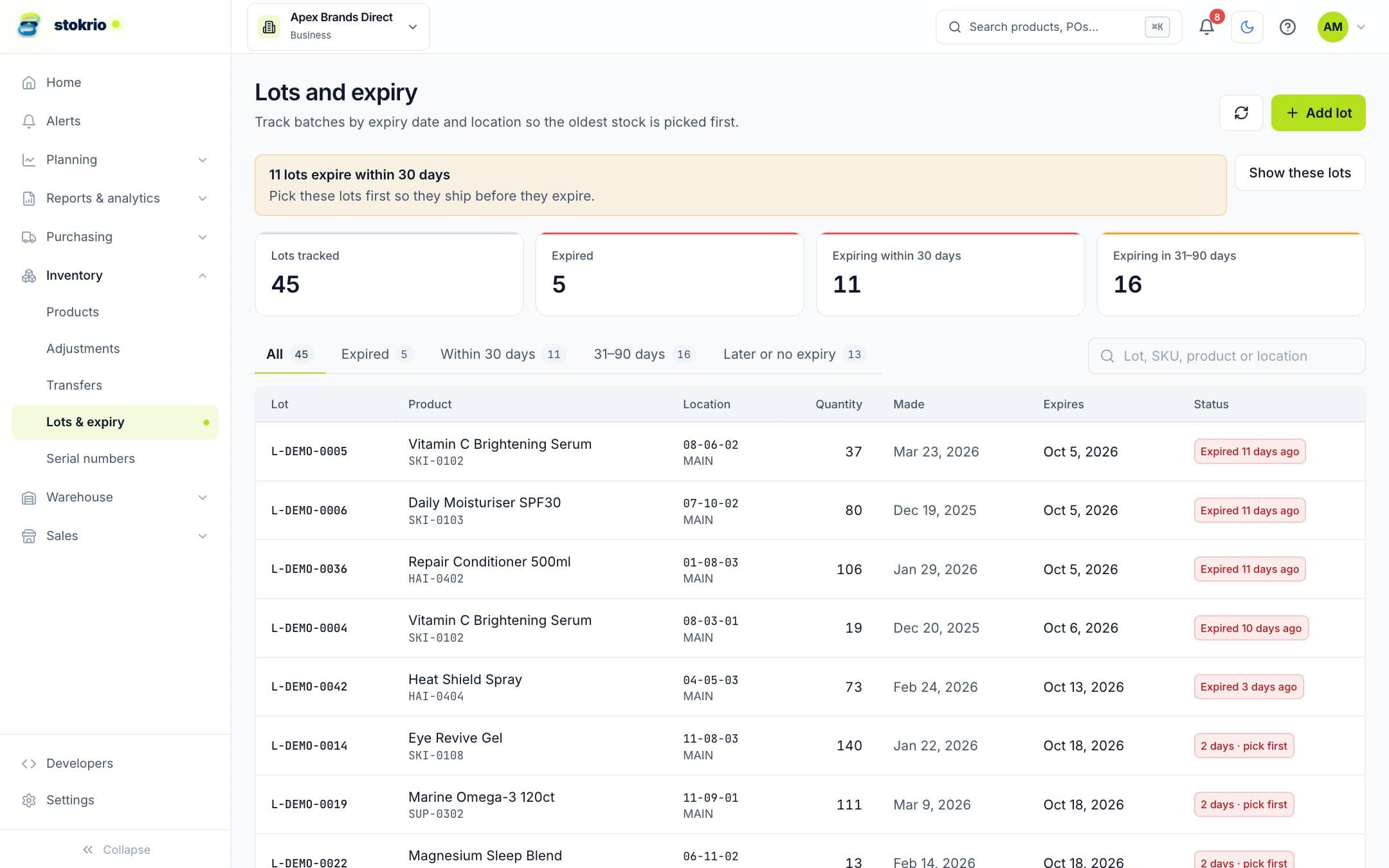Image resolution: width=1389 pixels, height=868 pixels.
Task: Click the Sales storefront icon
Action: pyautogui.click(x=29, y=536)
